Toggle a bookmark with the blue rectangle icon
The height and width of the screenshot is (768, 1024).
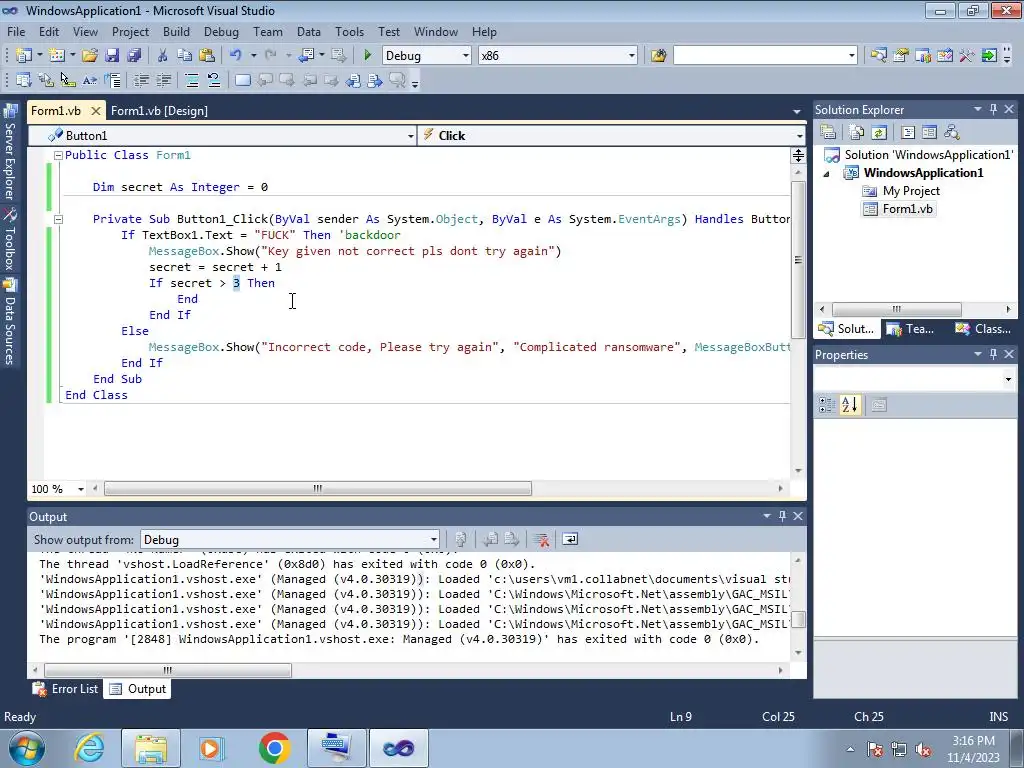[x=242, y=80]
